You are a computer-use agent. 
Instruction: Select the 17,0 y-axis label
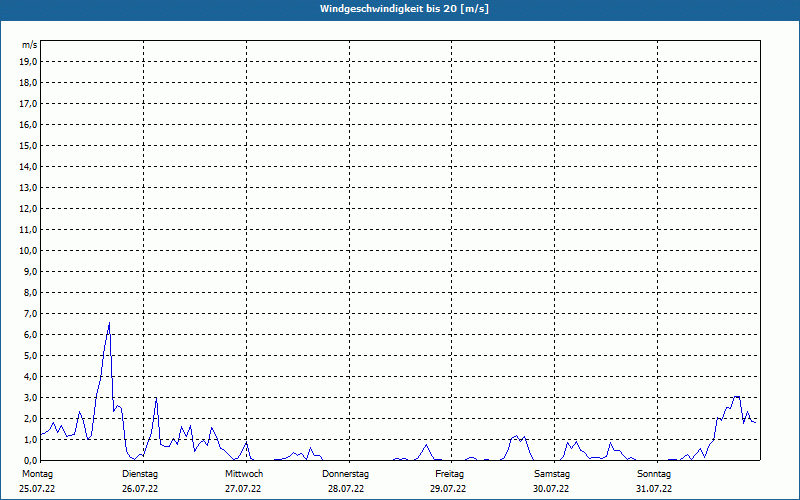pyautogui.click(x=28, y=104)
